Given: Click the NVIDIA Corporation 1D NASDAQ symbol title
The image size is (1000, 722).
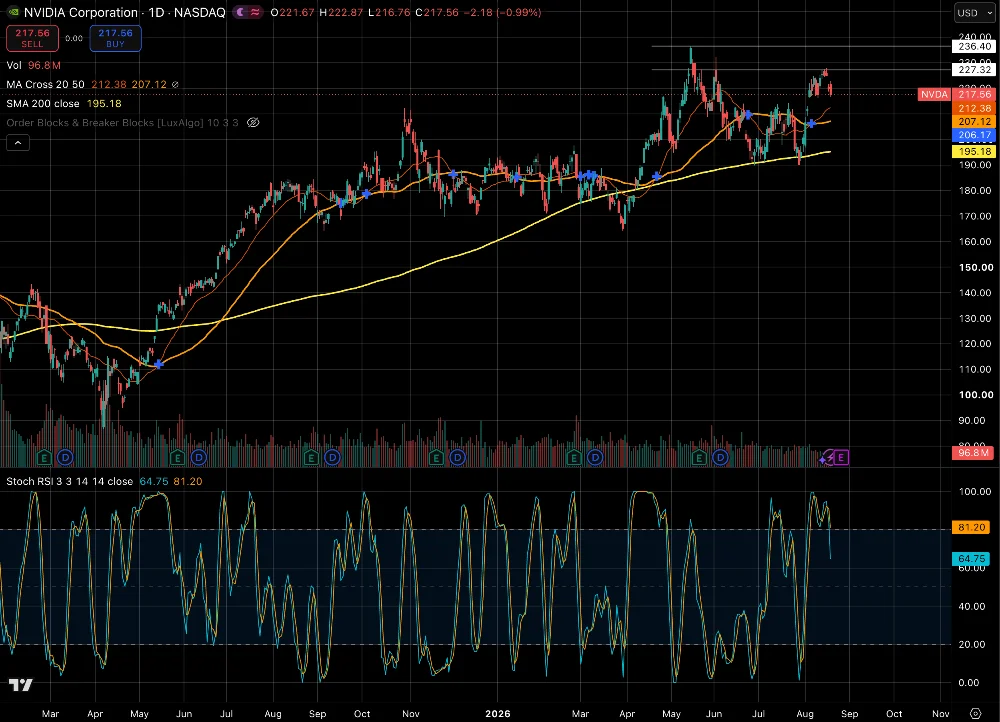Looking at the screenshot, I should [124, 12].
